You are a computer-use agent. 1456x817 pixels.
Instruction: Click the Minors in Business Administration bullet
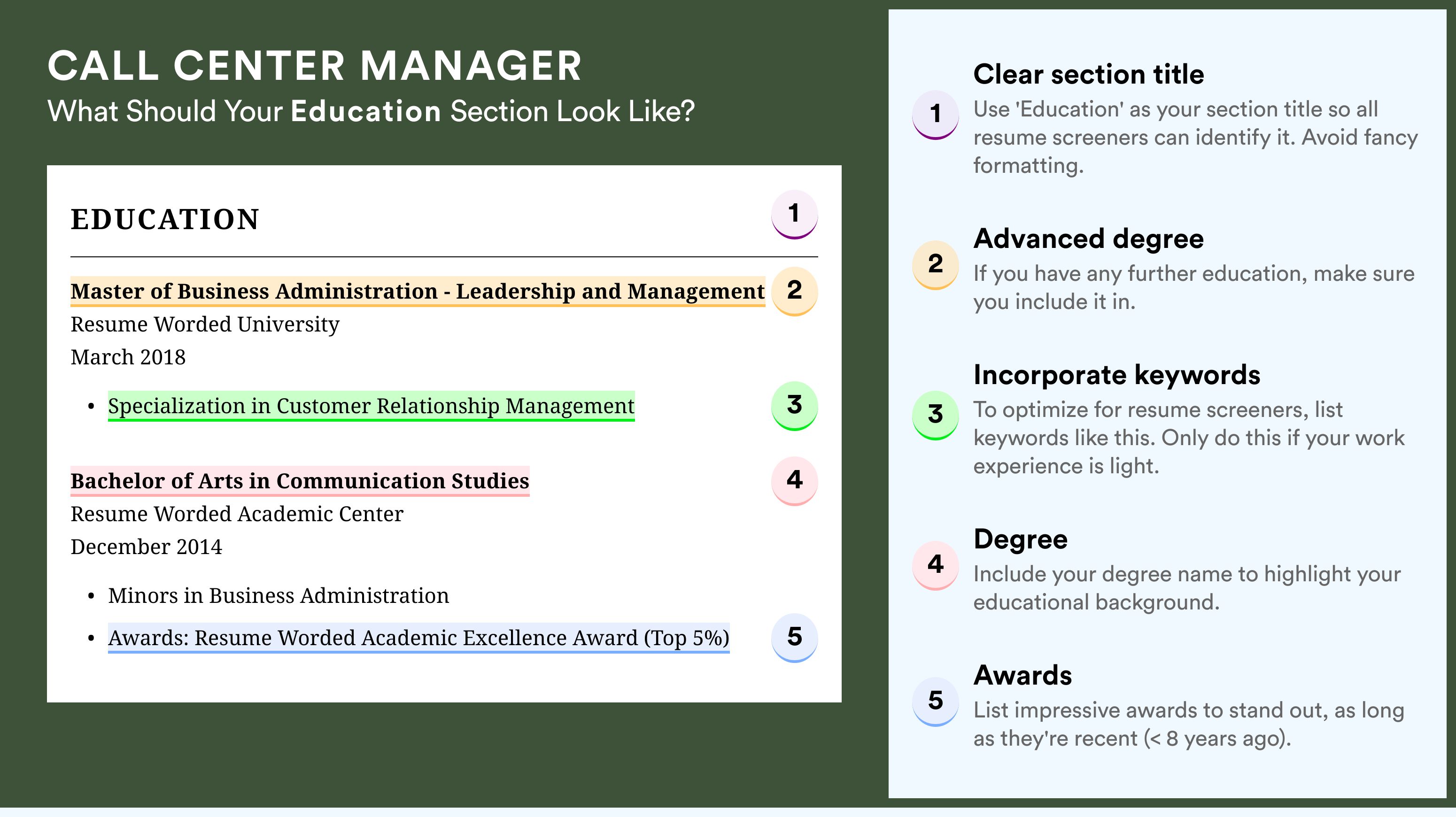[279, 596]
